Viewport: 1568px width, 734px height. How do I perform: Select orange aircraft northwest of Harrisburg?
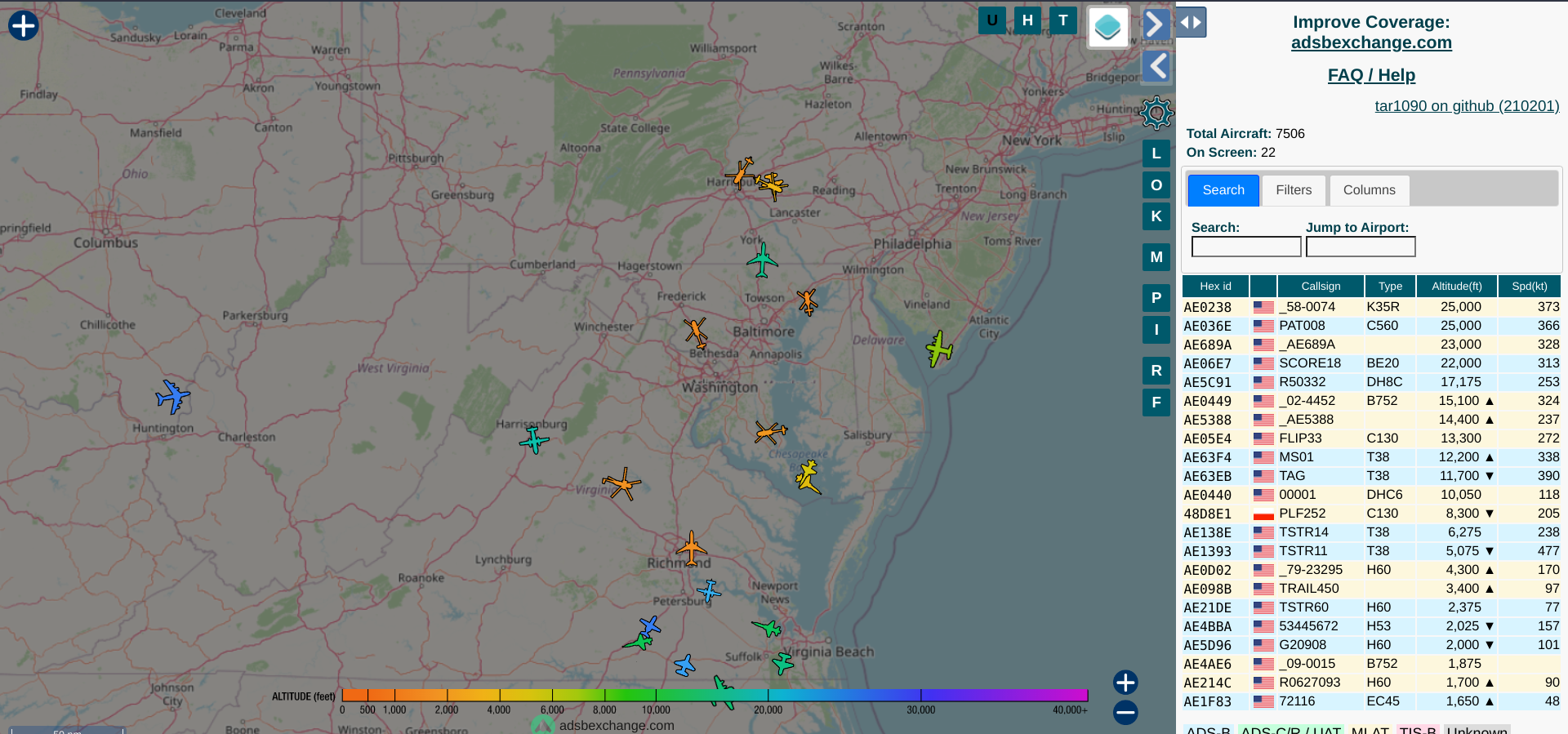(x=741, y=173)
